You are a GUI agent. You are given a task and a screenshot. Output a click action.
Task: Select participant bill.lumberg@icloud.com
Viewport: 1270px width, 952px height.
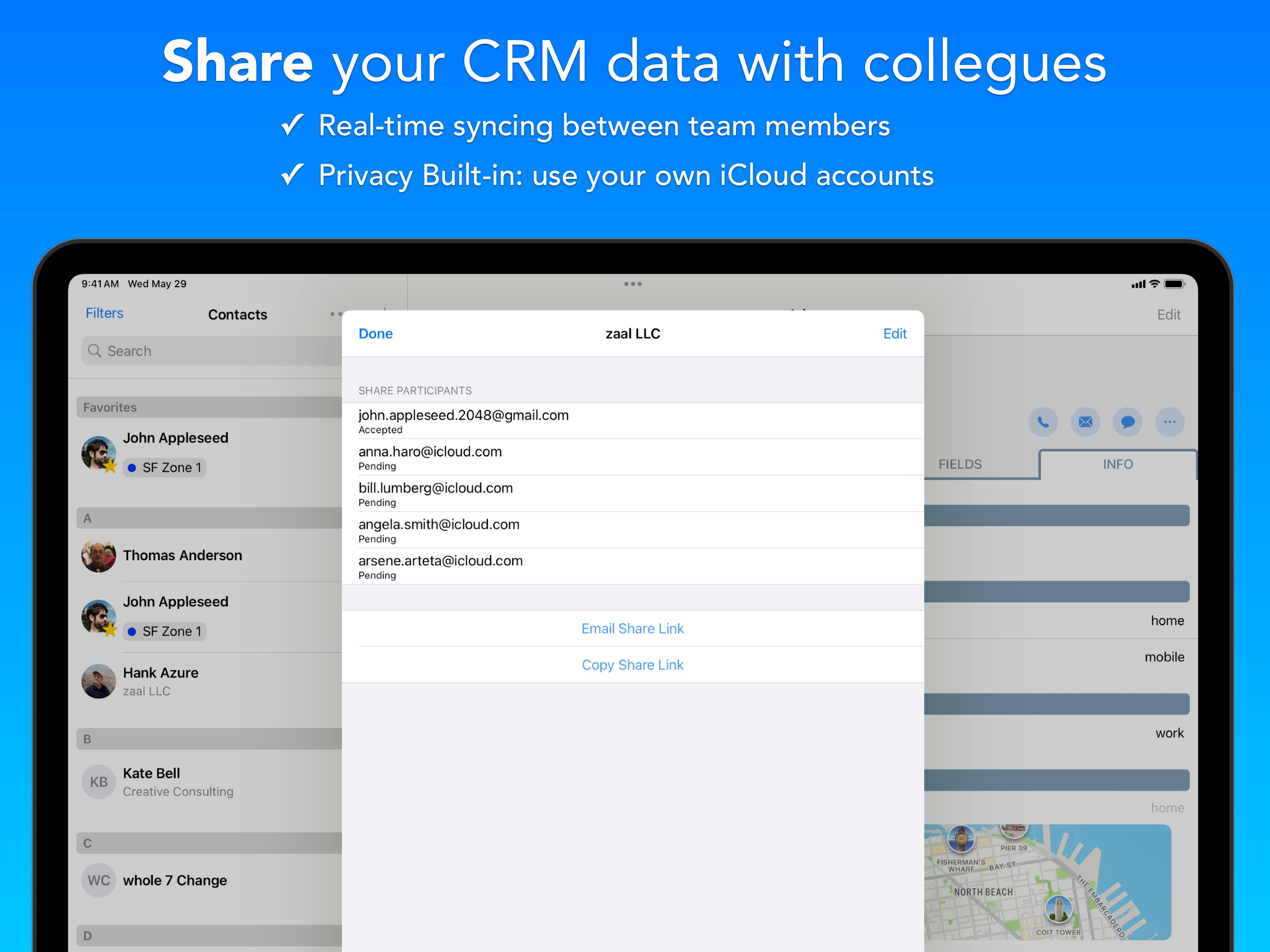633,493
